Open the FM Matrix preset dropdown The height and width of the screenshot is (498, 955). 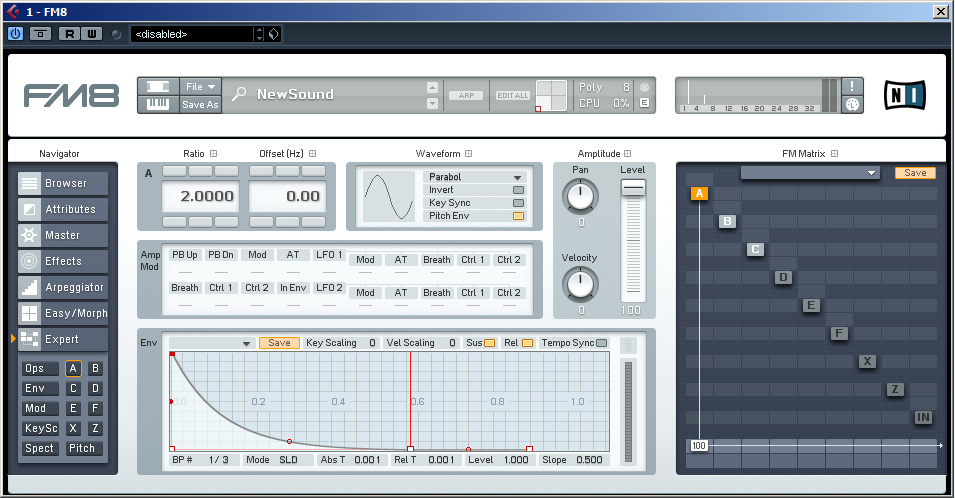811,173
